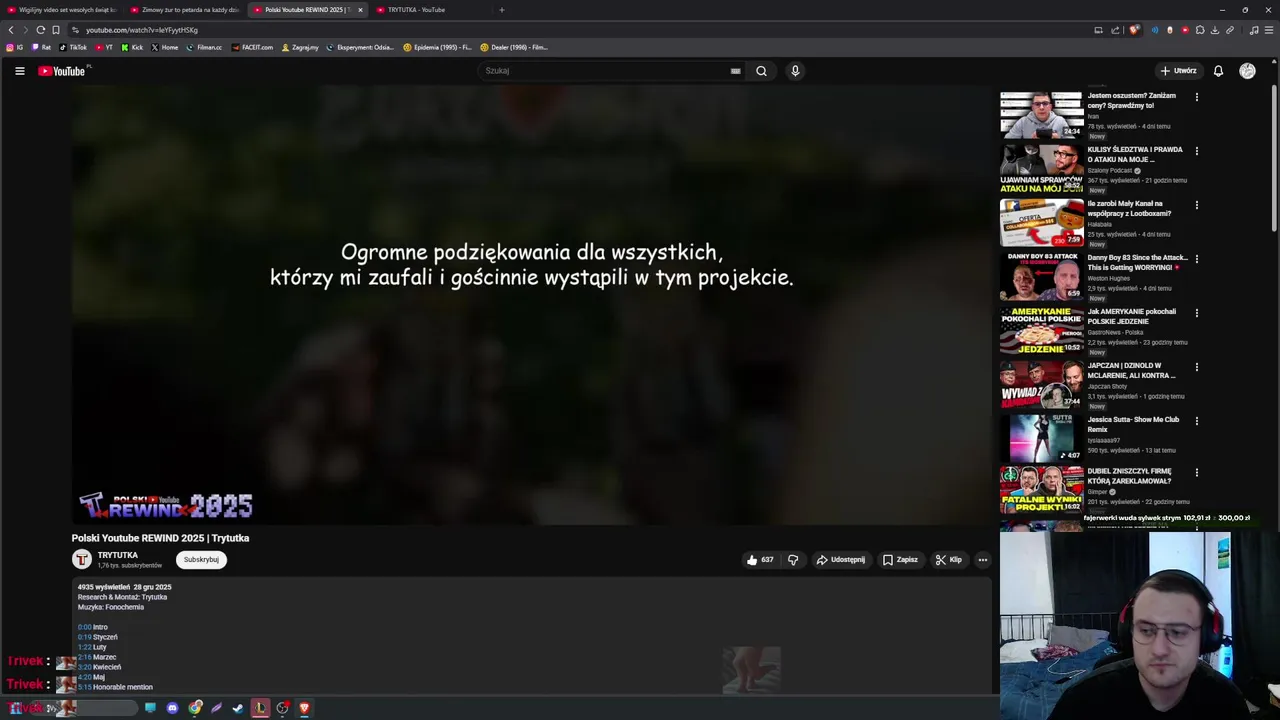Open the Kick bookmark
Viewport: 1280px width, 720px height.
[x=132, y=47]
